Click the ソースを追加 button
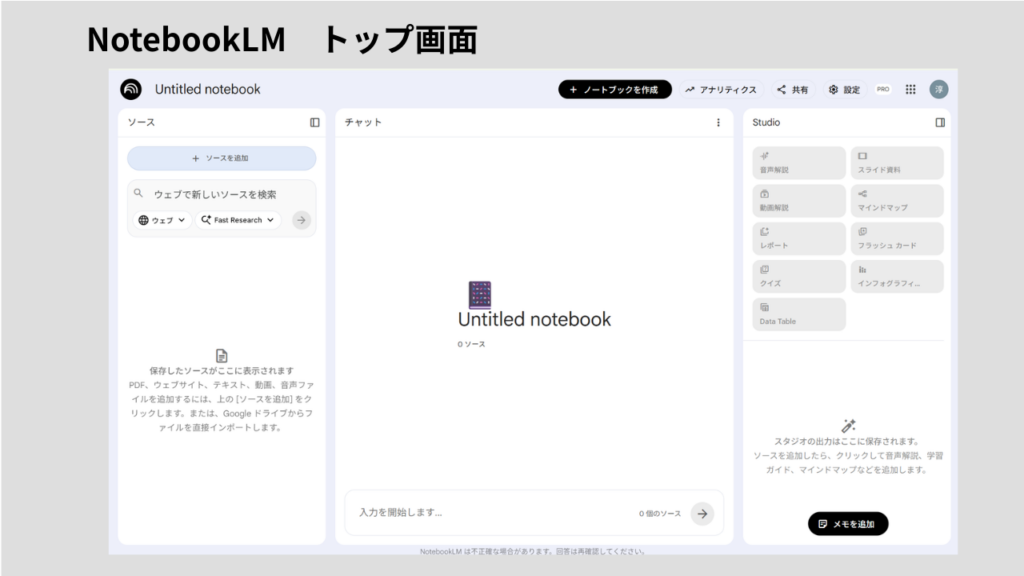Screen dimensions: 1024x576 point(221,158)
